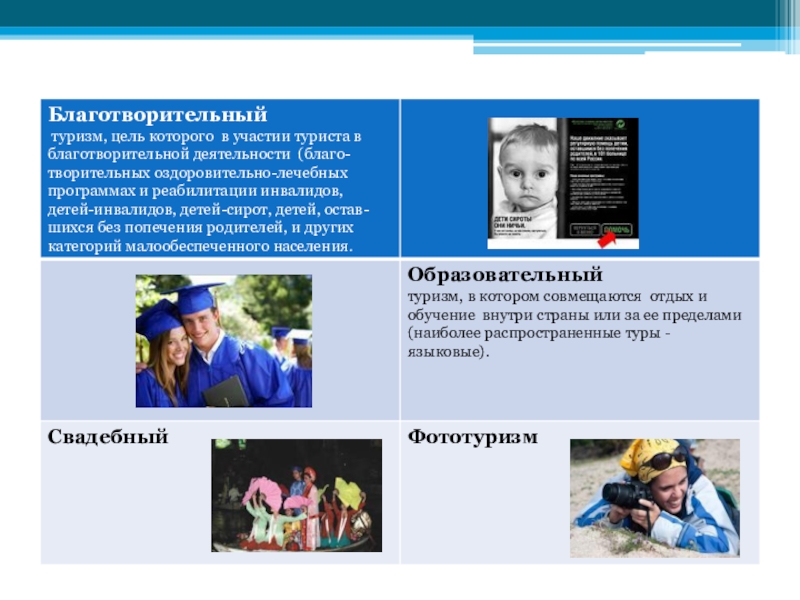Viewport: 800px width, 600px height.
Task: Click the photographer with camera photo
Action: click(x=655, y=498)
